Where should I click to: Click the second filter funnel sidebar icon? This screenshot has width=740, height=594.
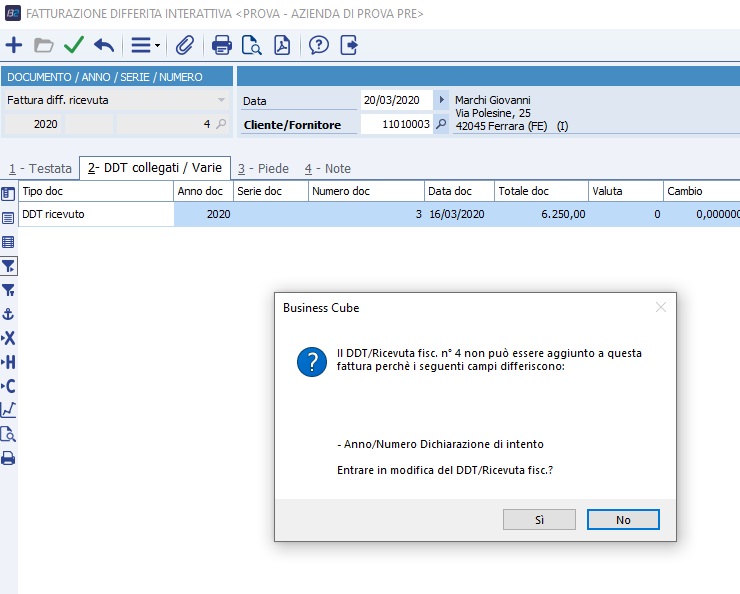8,290
